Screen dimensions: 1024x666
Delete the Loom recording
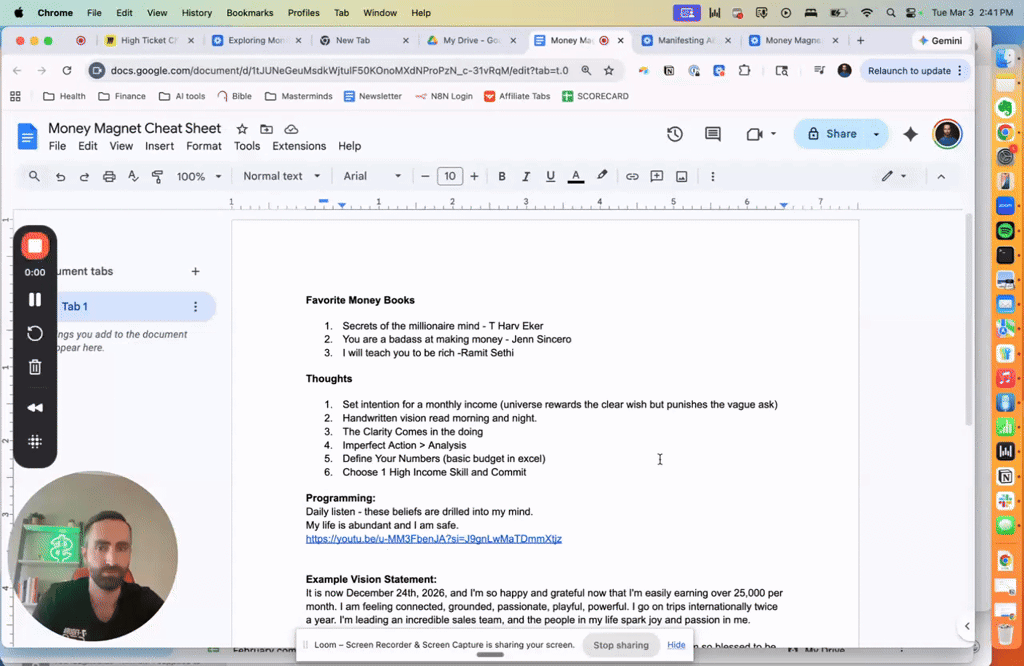click(35, 367)
